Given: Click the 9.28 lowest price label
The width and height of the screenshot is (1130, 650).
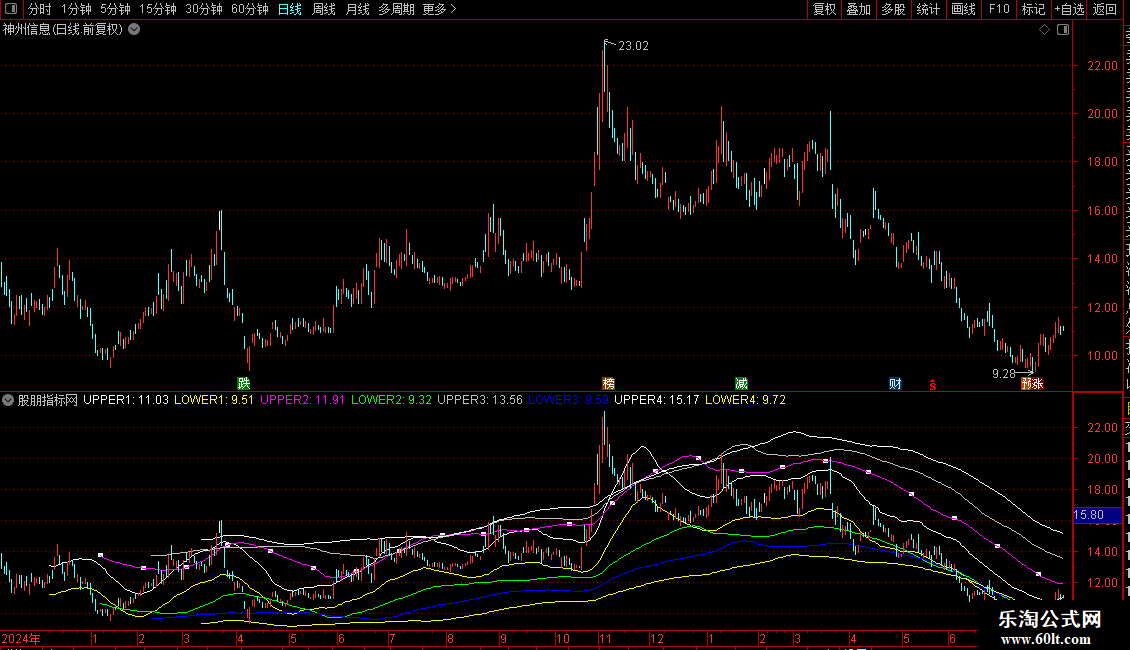Looking at the screenshot, I should click(x=1004, y=374).
